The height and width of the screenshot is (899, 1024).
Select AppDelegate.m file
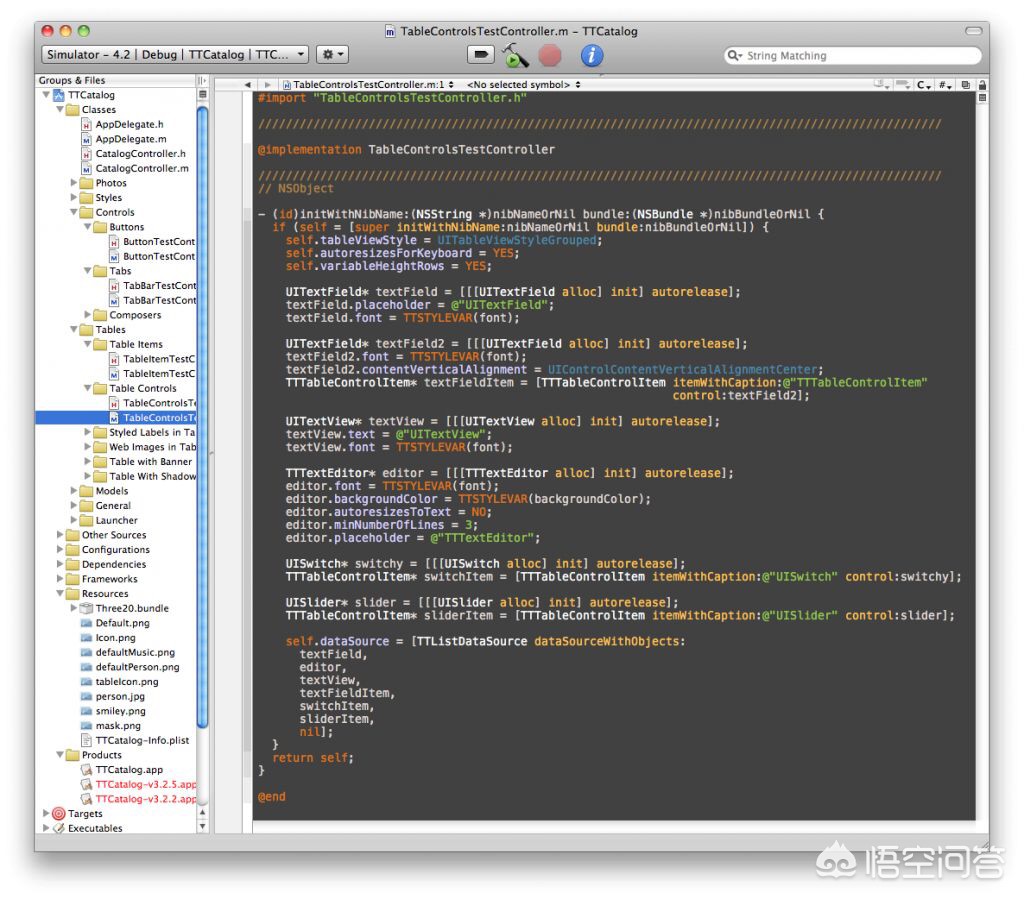point(131,139)
